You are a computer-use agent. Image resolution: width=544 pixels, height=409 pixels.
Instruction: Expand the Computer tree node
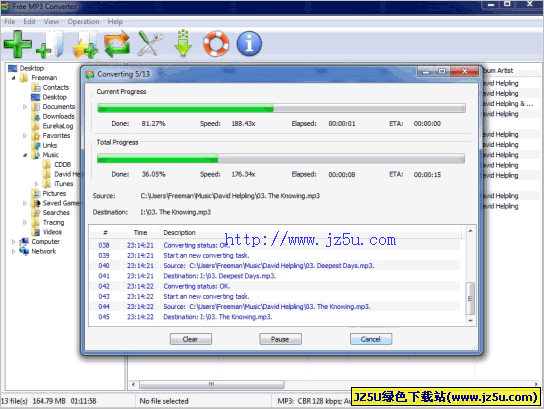click(13, 242)
